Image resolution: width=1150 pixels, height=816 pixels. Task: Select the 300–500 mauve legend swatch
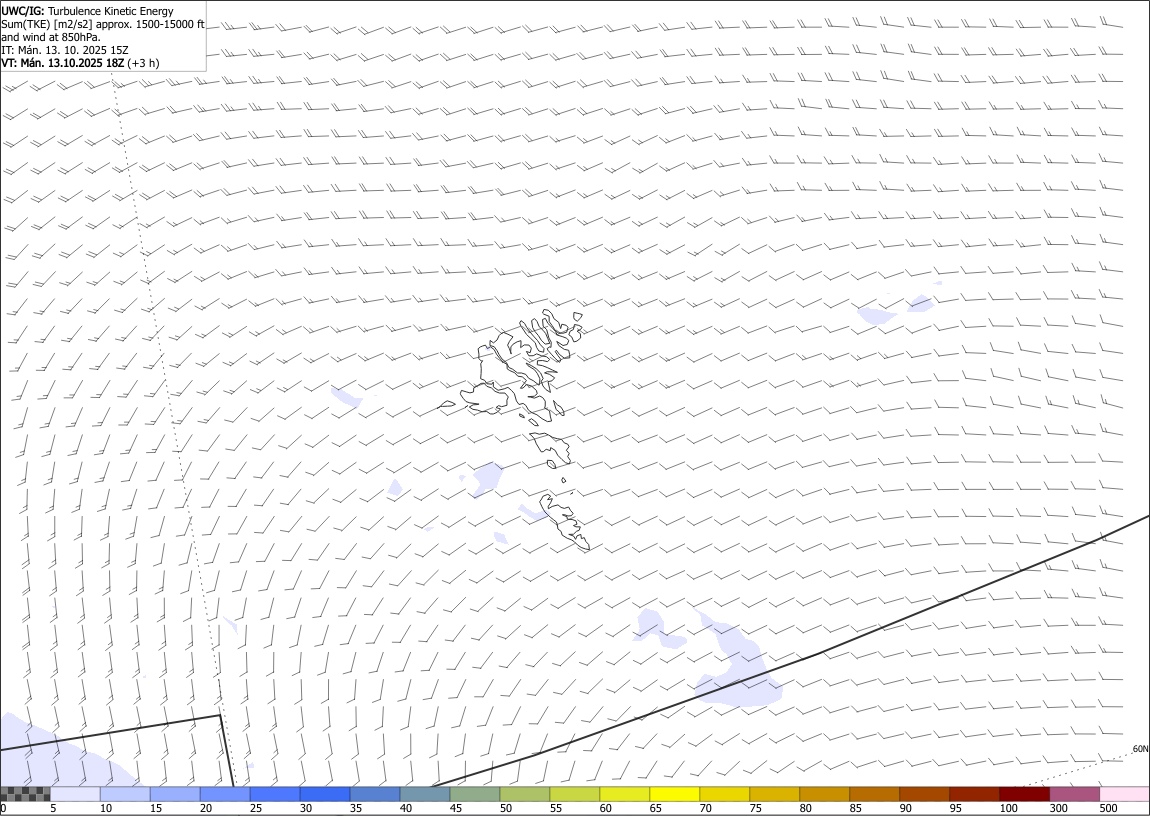[x=1074, y=794]
